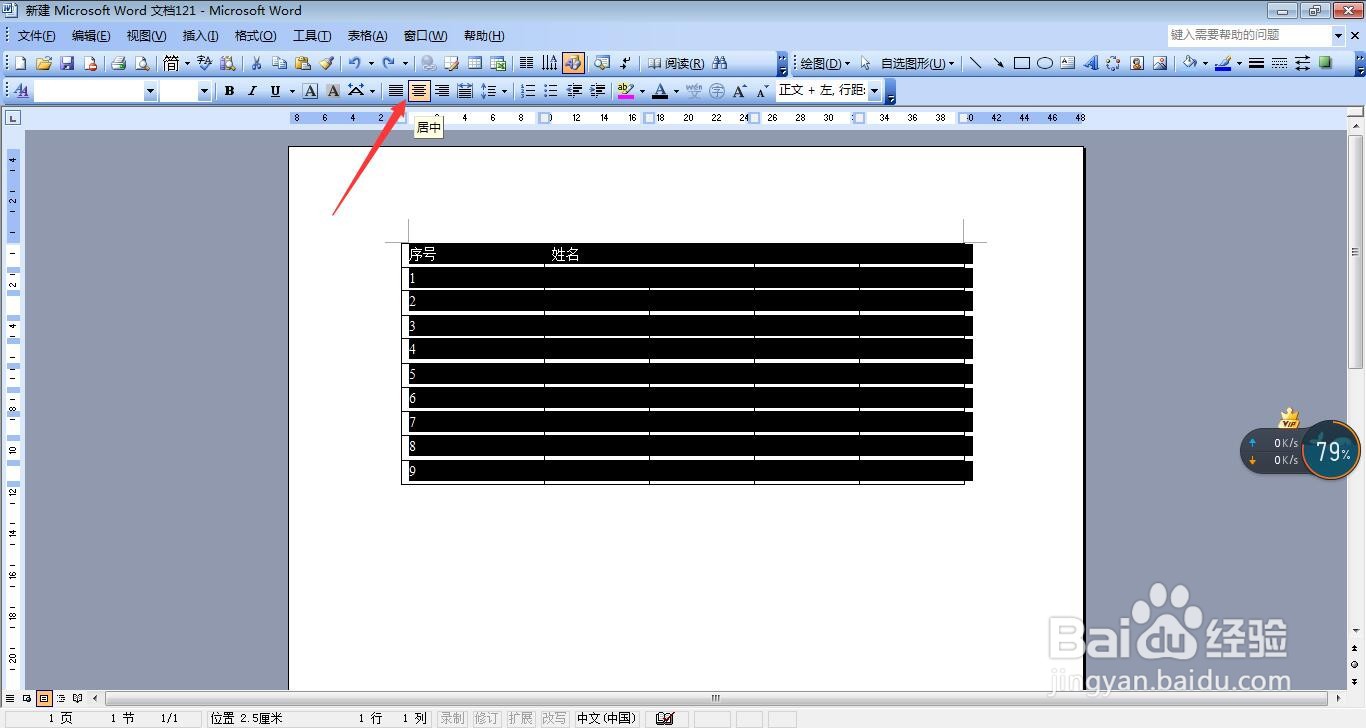Screen dimensions: 1366x728
Task: Click the 录制 macro record indicator
Action: pyautogui.click(x=452, y=718)
